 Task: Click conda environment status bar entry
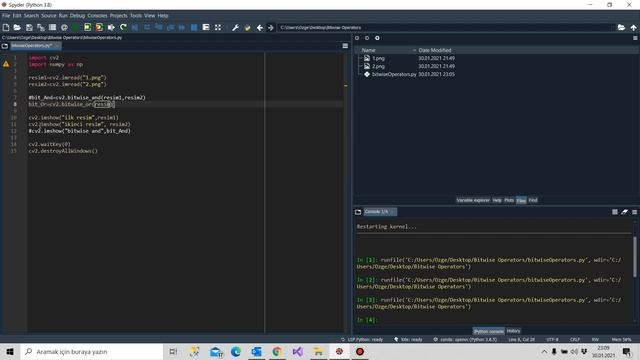465,340
